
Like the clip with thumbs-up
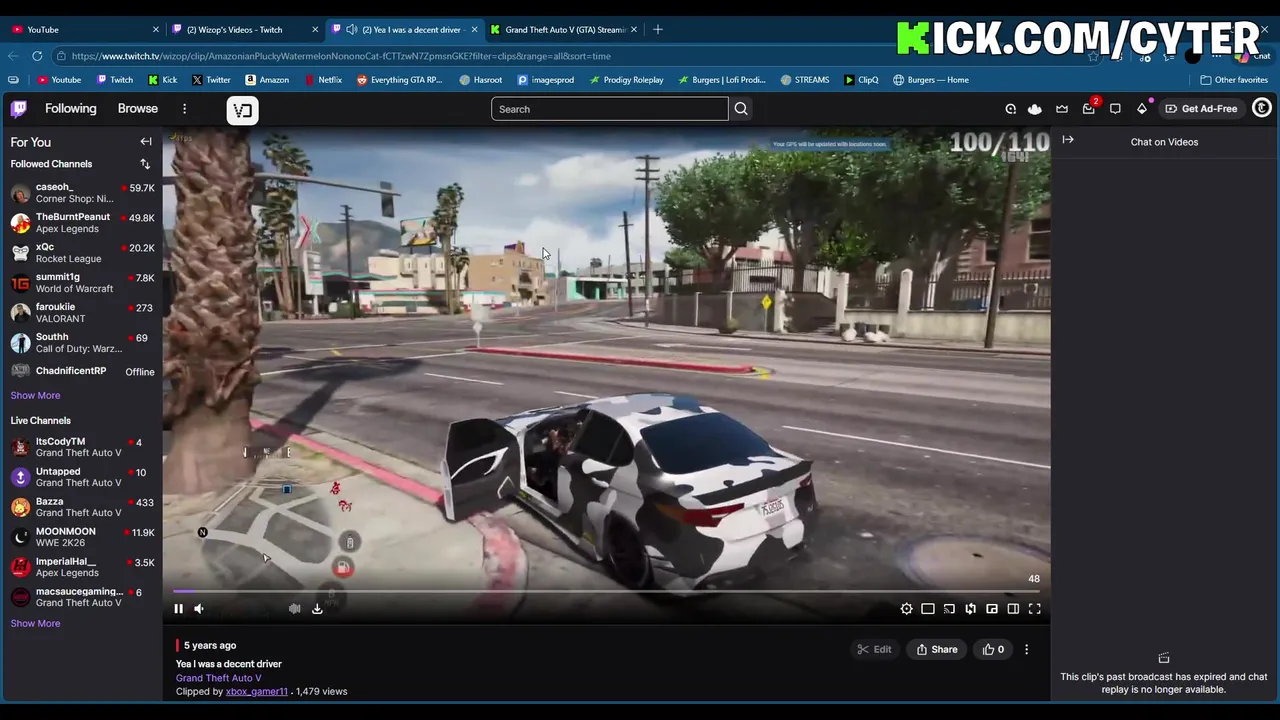pyautogui.click(x=993, y=650)
